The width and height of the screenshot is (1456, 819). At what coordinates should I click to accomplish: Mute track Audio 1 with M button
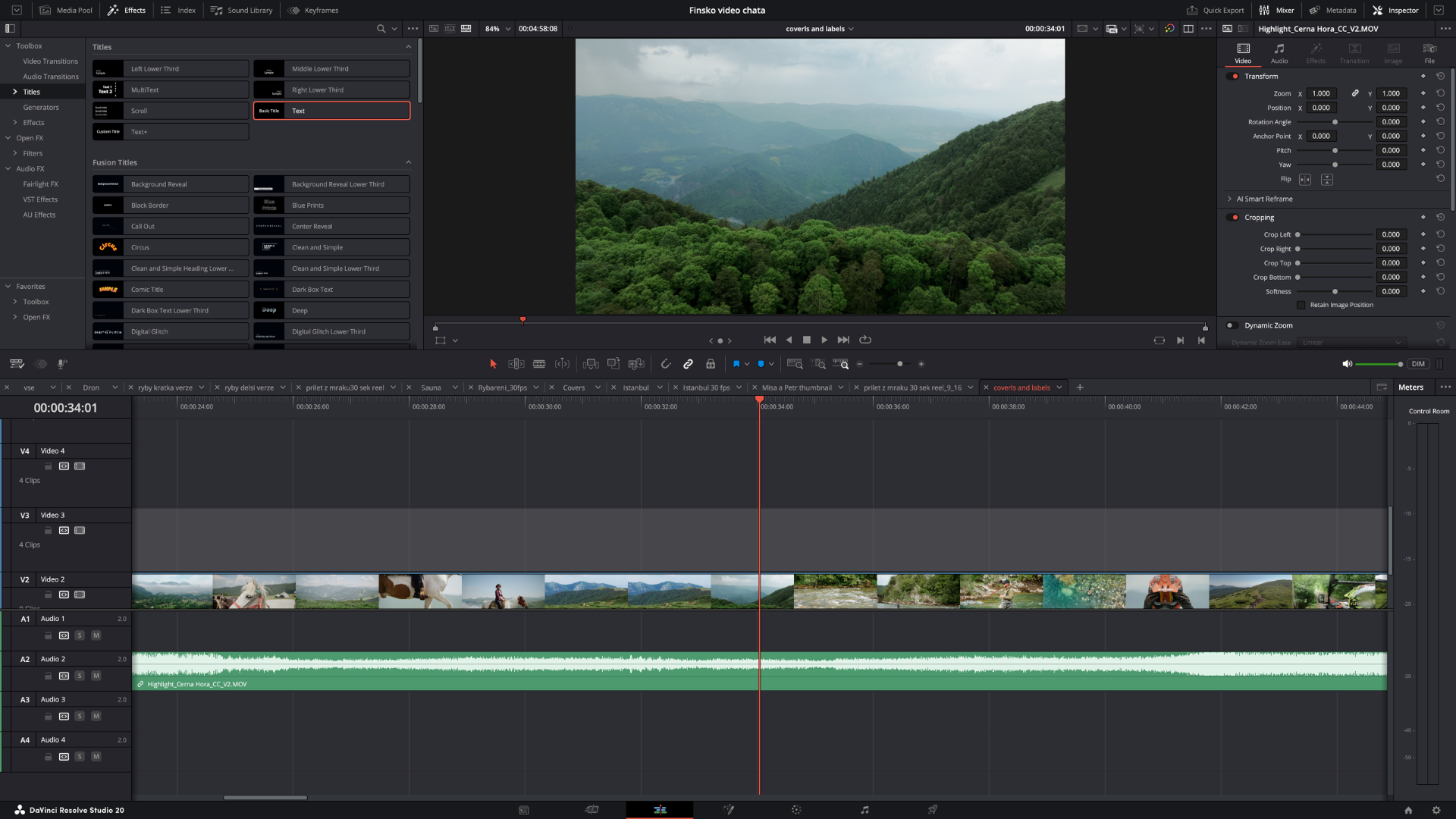96,635
